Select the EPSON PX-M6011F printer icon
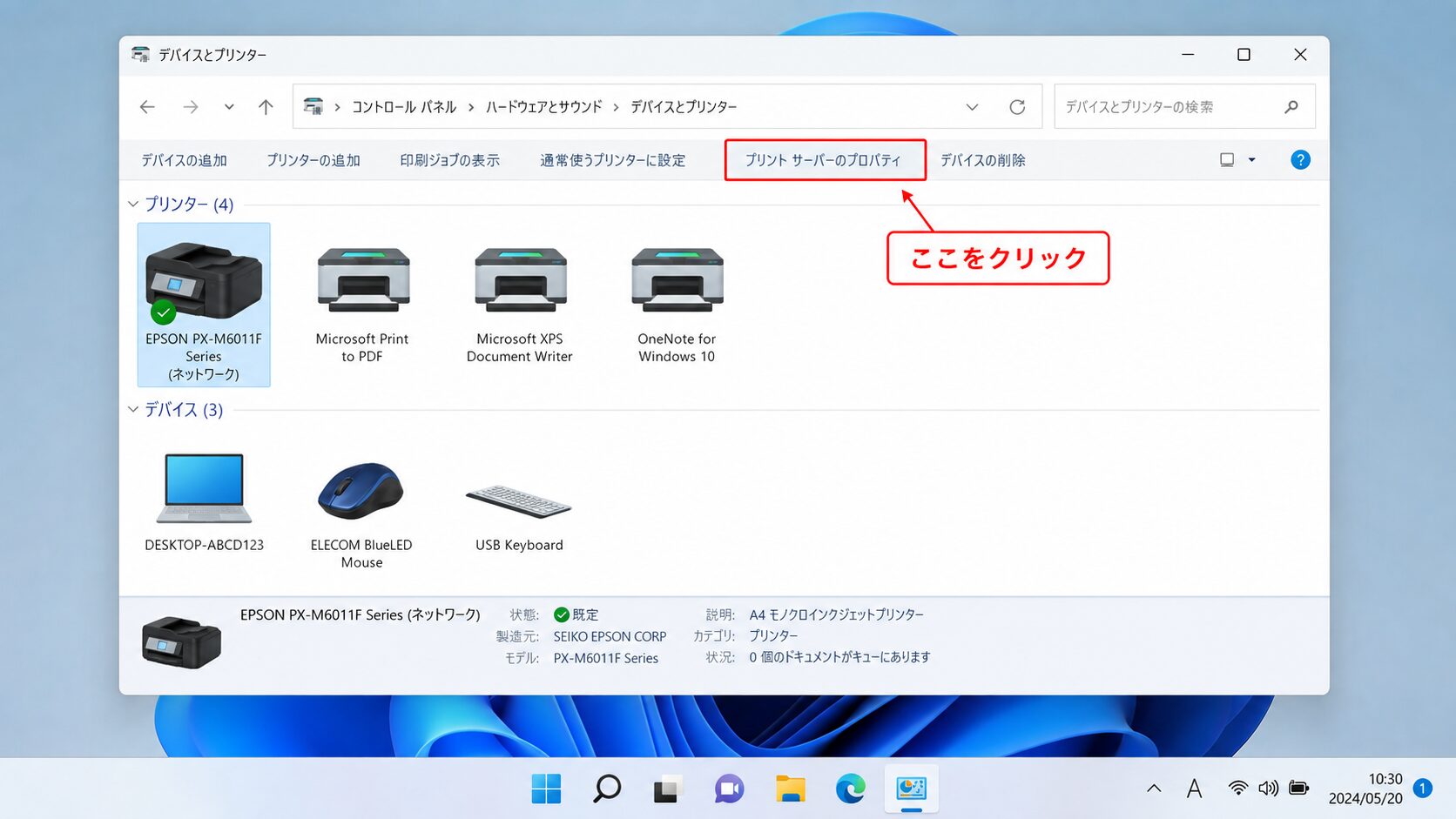 pyautogui.click(x=204, y=281)
